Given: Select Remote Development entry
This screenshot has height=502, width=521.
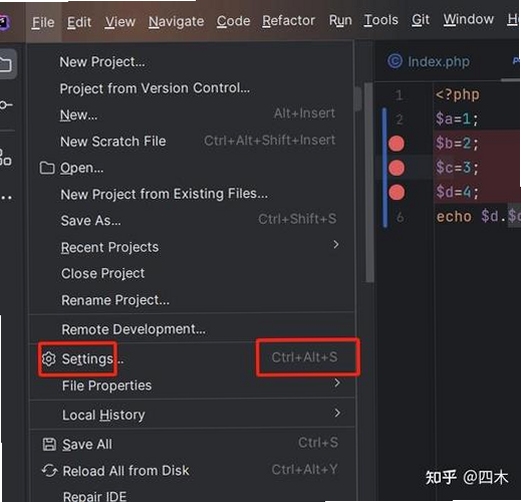Looking at the screenshot, I should tap(134, 329).
